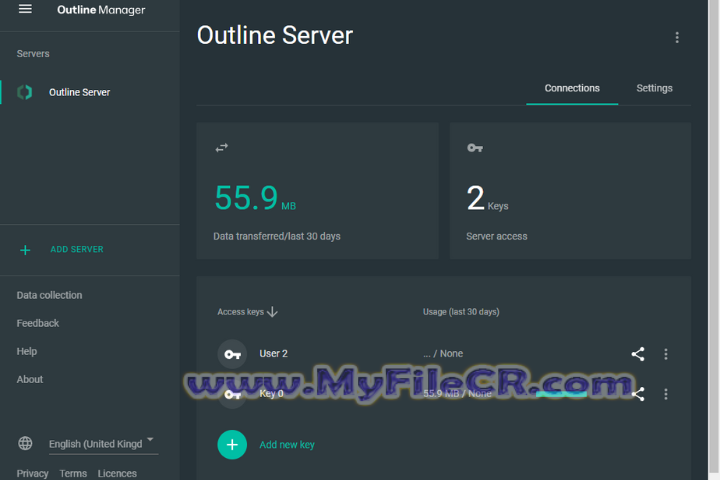Screen dimensions: 720x480
Task: Click the Add new key label
Action: click(x=287, y=445)
